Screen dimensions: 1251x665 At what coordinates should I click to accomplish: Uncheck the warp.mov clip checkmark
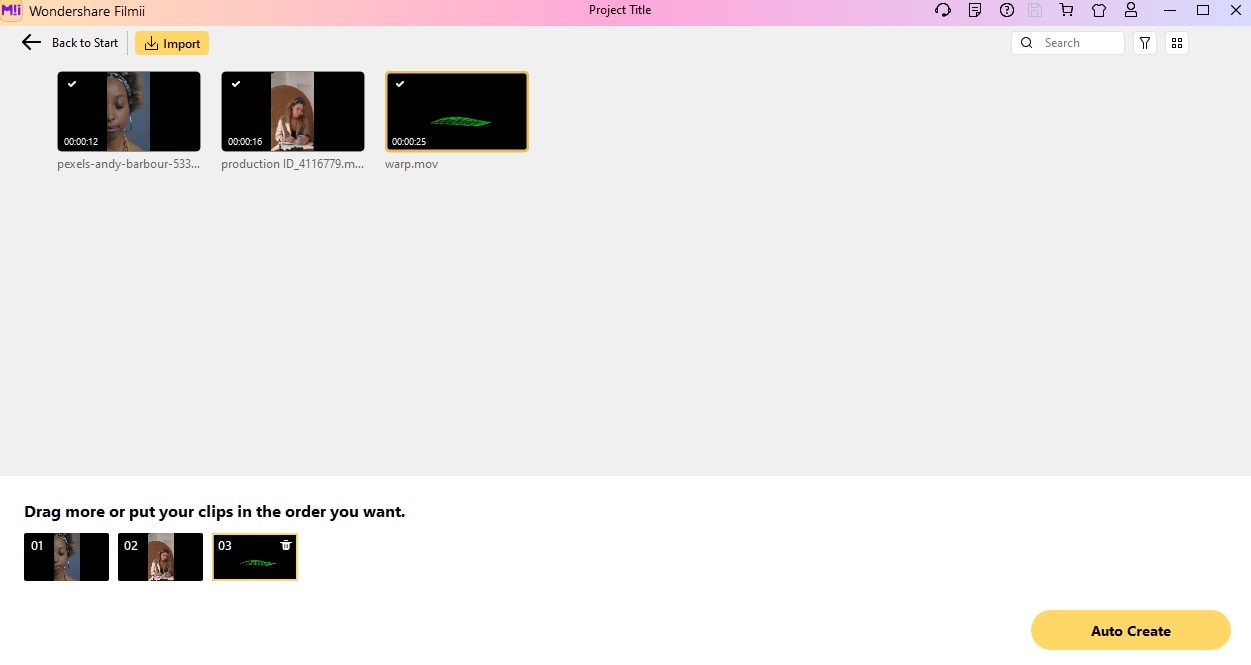tap(400, 84)
